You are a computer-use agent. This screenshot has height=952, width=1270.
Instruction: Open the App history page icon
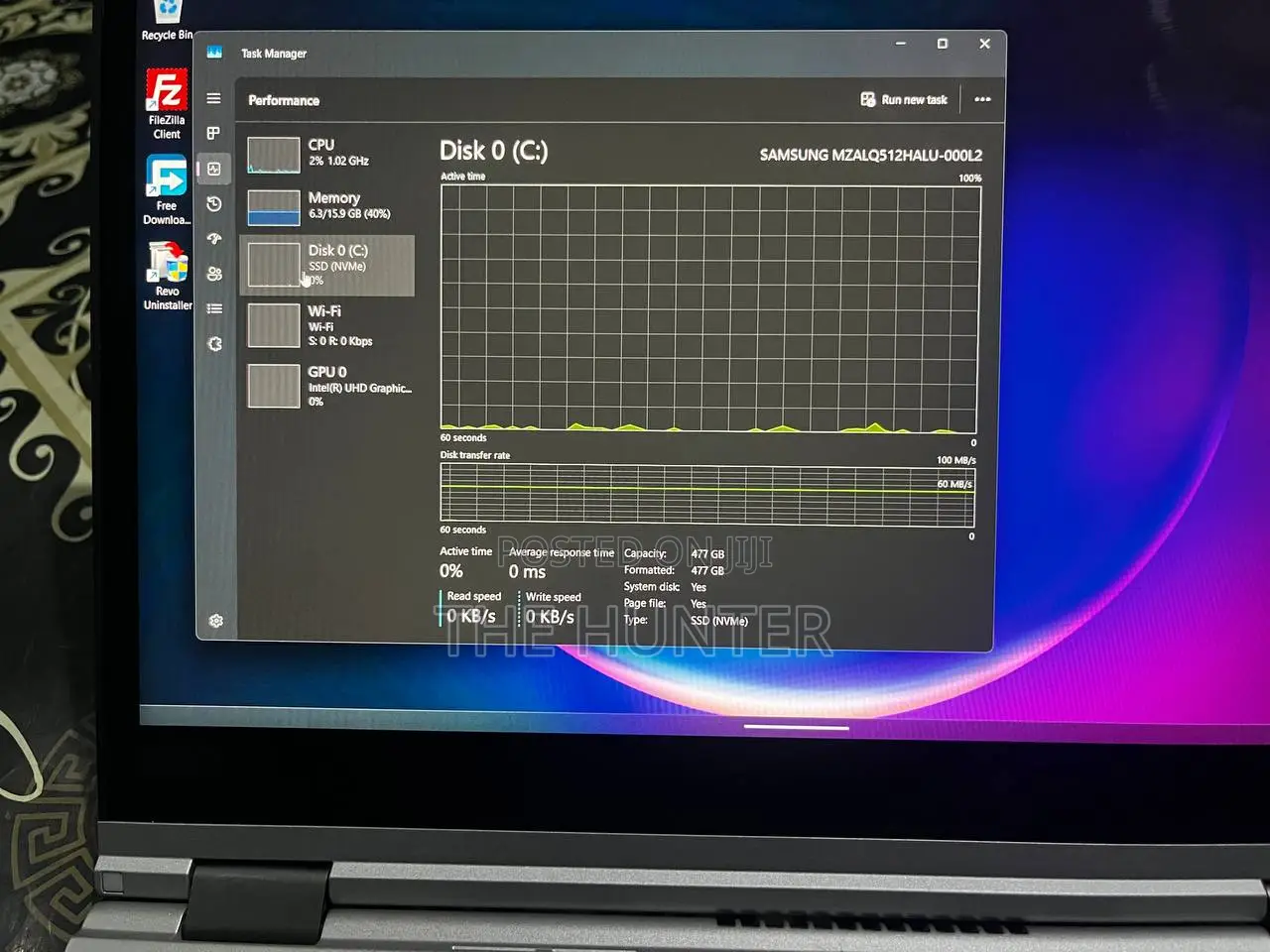213,204
